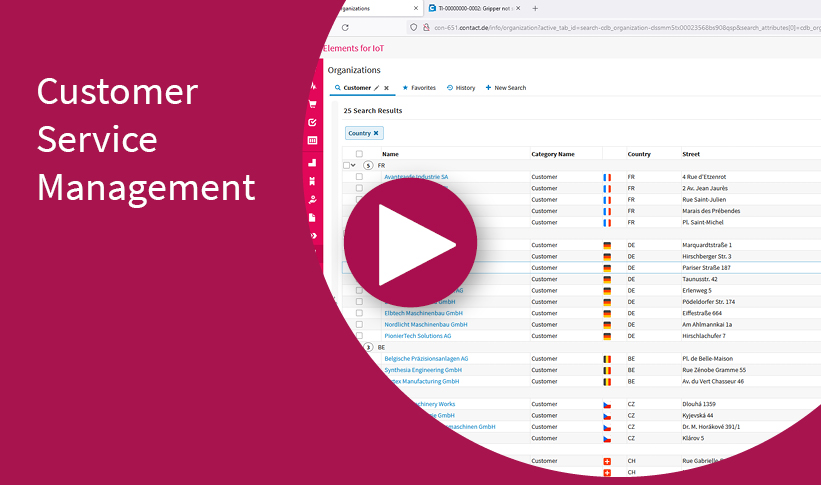Screen dimensions: 821x485
Task: Click the edit pencil on Customer search
Action: click(x=376, y=88)
